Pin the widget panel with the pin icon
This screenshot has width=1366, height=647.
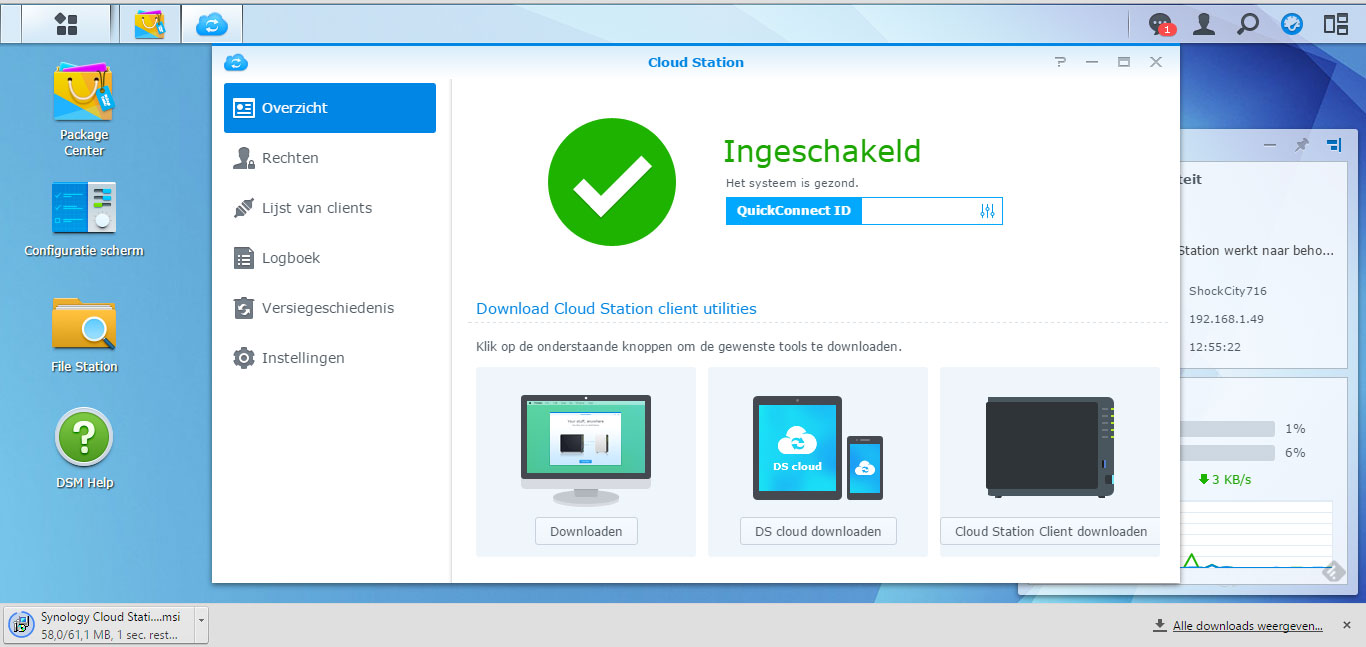(1301, 145)
